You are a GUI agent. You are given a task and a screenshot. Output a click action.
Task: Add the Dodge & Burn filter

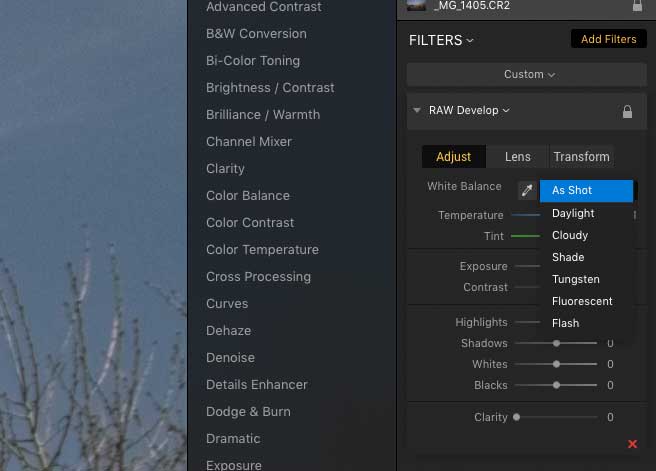[248, 412]
